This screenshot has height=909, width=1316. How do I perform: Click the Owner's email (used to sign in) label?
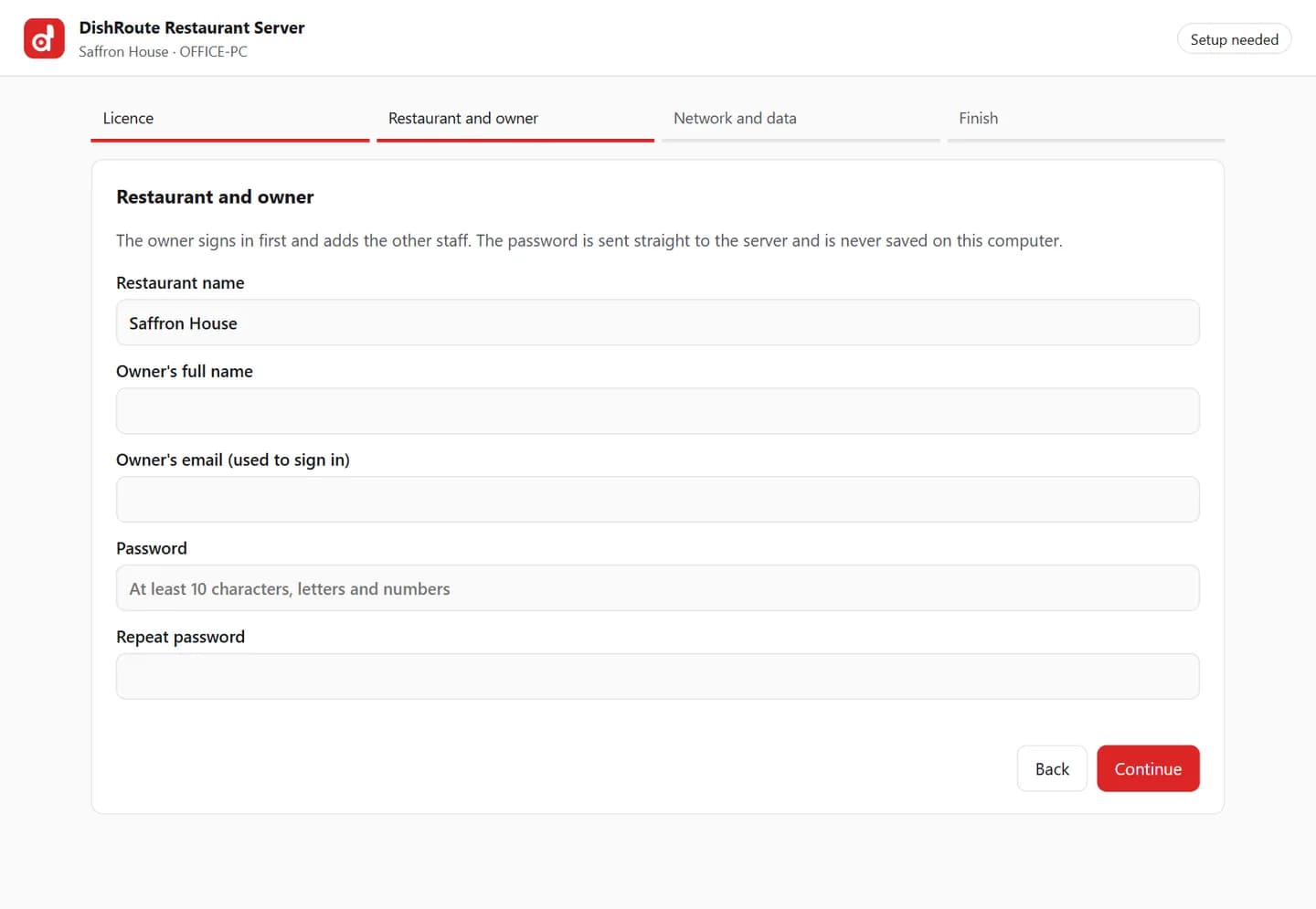pos(233,460)
